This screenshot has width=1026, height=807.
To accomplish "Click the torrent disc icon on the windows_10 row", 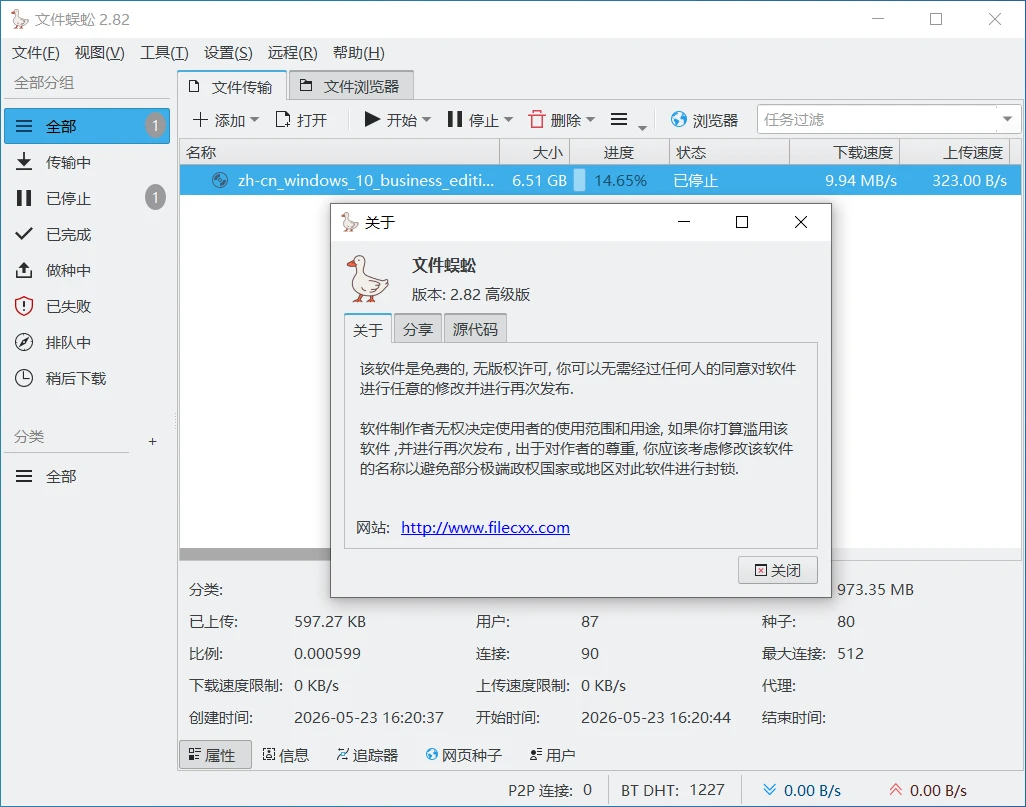I will (x=220, y=180).
